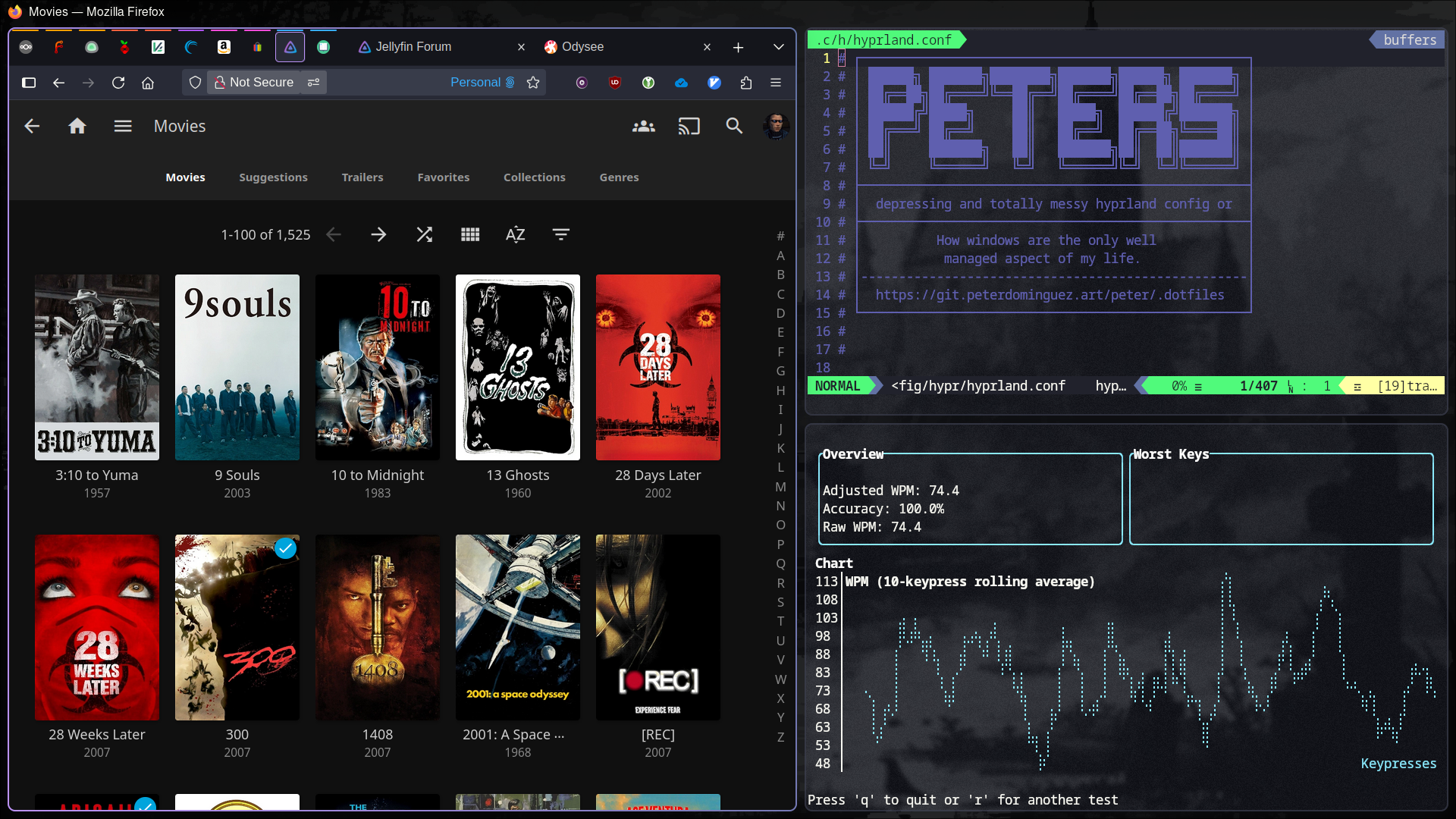
Task: Change movie grid view layout
Action: (x=470, y=235)
